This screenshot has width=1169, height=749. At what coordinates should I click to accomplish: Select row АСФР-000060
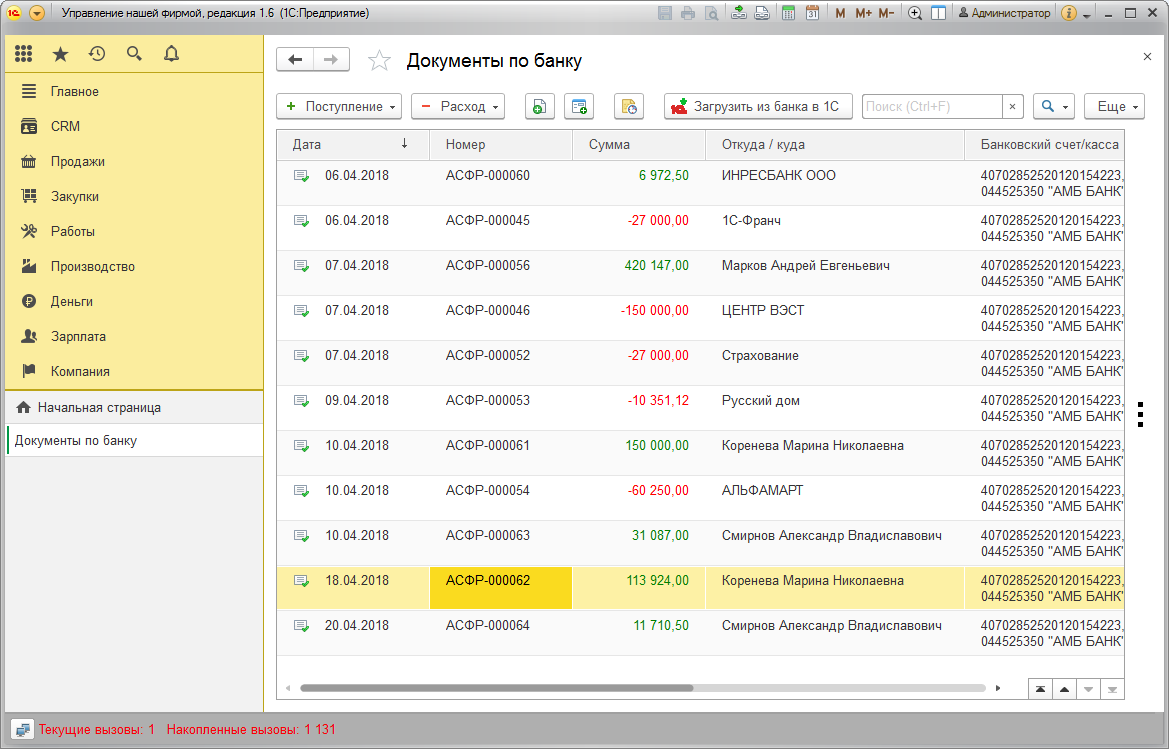click(x=700, y=183)
